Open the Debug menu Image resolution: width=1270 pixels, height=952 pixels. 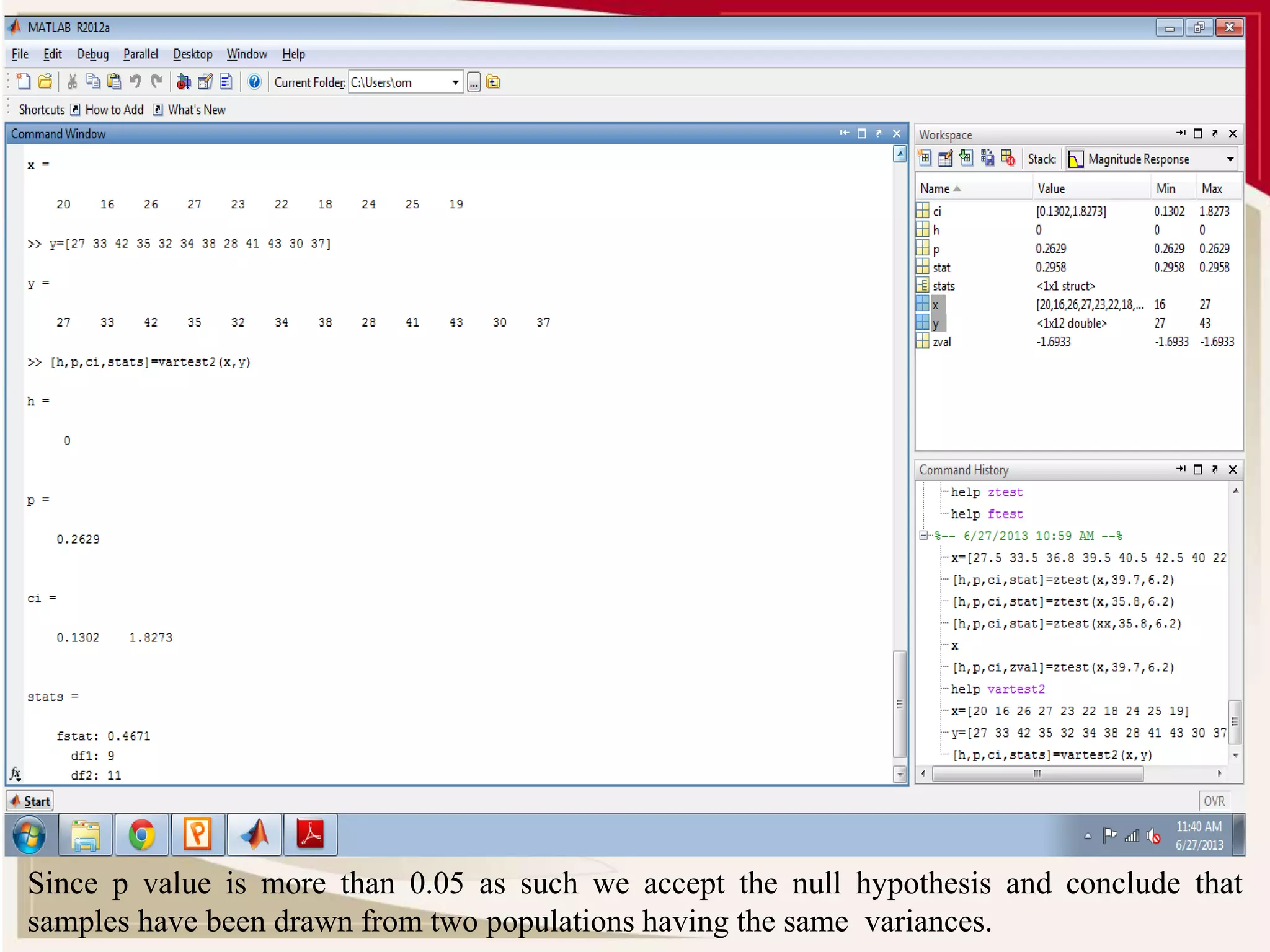pos(92,55)
